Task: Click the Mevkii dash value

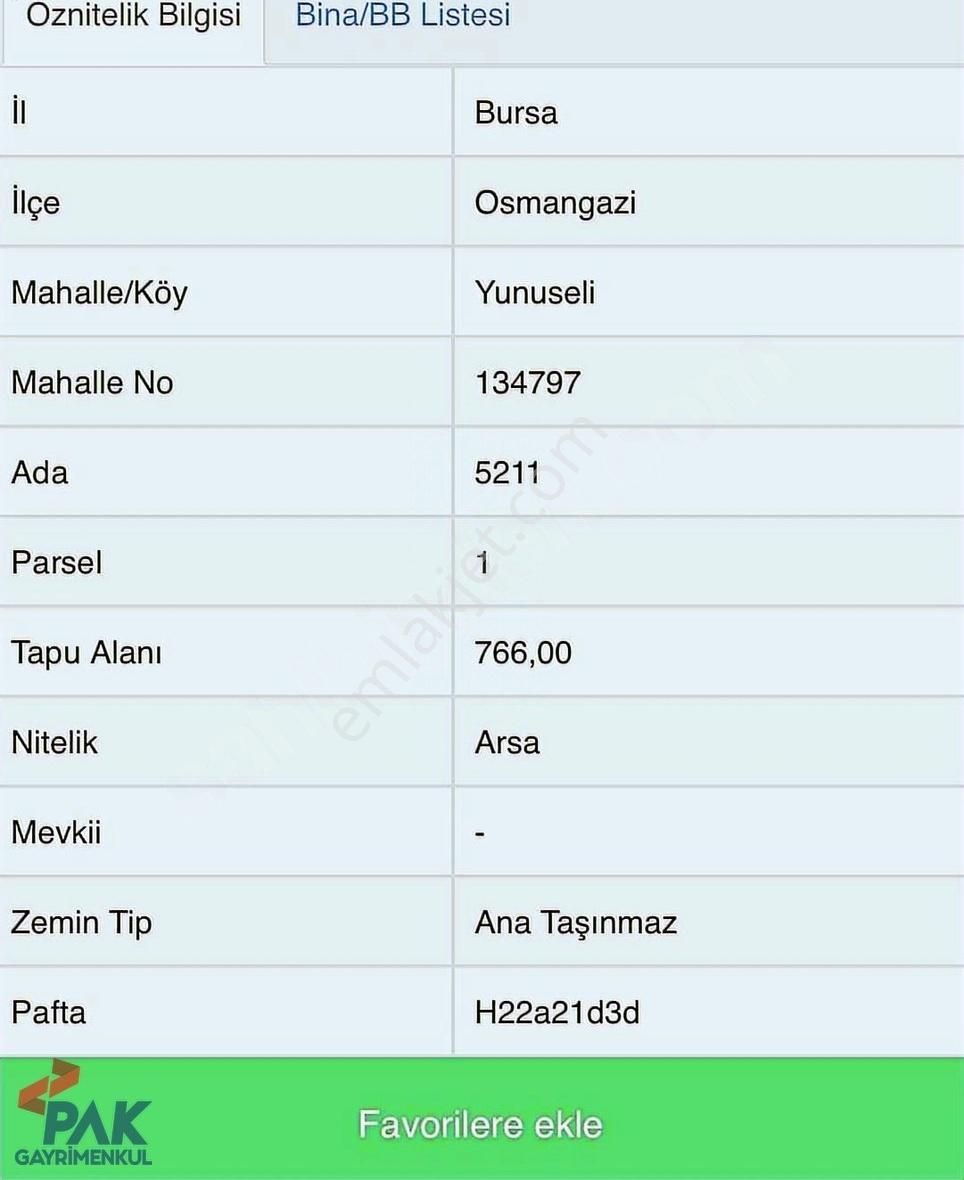Action: point(480,834)
